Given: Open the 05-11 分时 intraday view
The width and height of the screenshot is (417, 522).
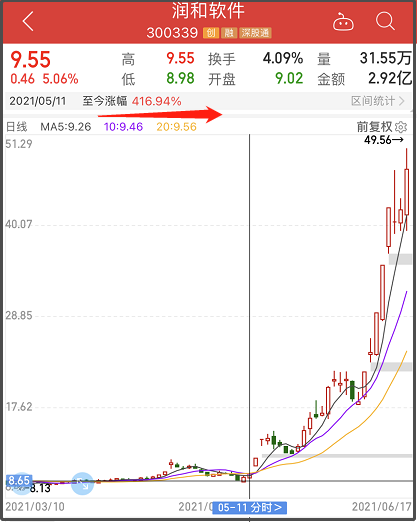Looking at the screenshot, I should (x=250, y=508).
